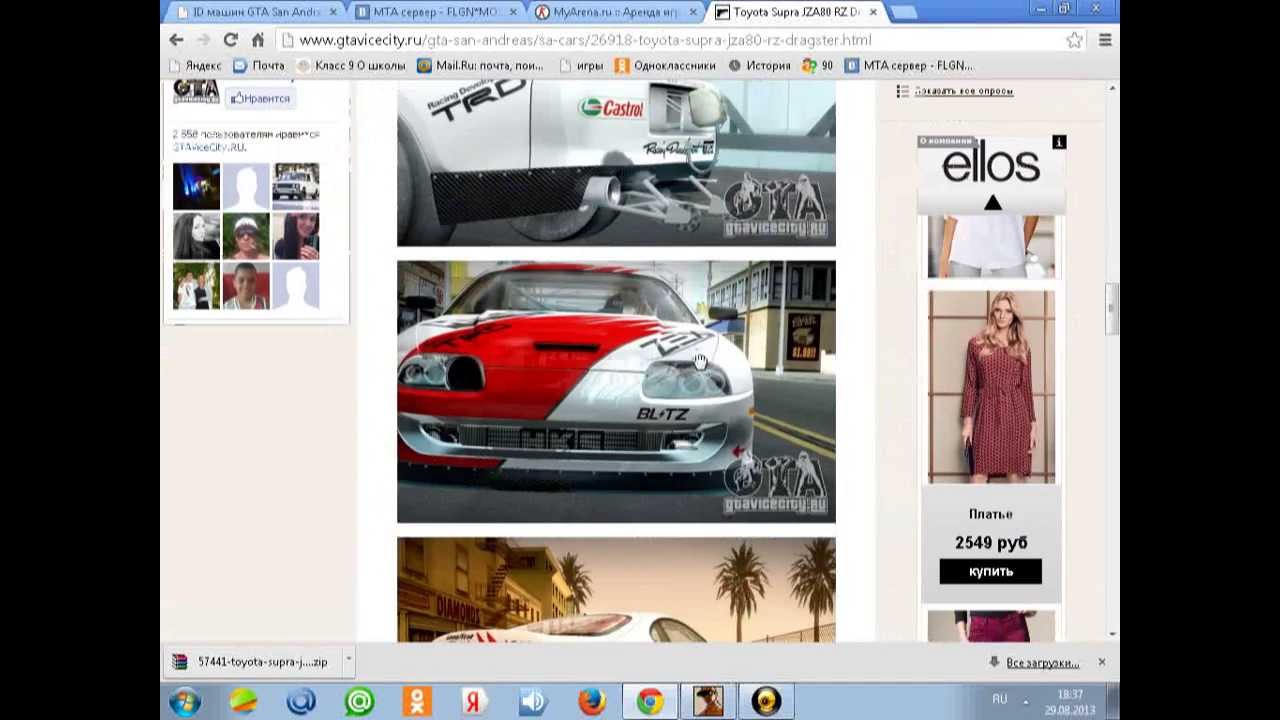This screenshot has height=720, width=1280.
Task: Open the green-orange ball taskbar icon
Action: [243, 701]
